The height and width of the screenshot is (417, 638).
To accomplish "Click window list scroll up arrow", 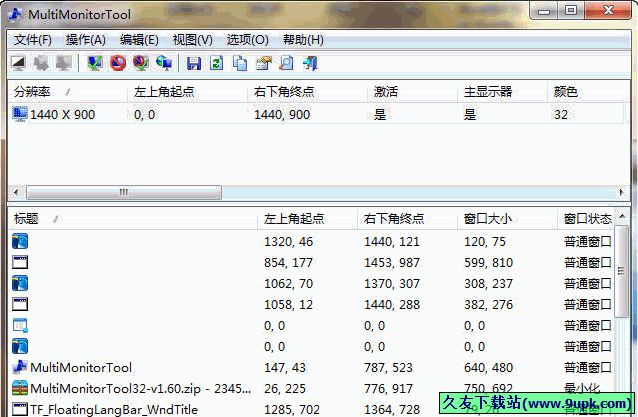I will 622,216.
